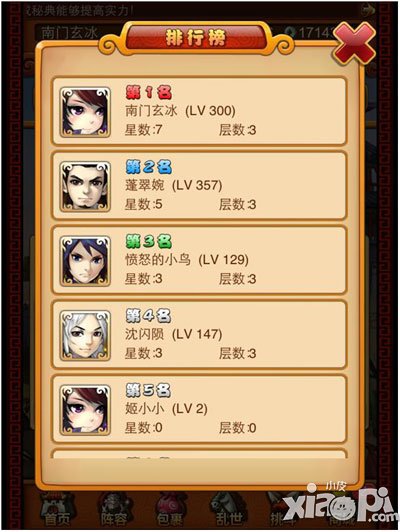Close the 排行榜 ranking popup with red X
The height and width of the screenshot is (532, 400).
pos(354,43)
